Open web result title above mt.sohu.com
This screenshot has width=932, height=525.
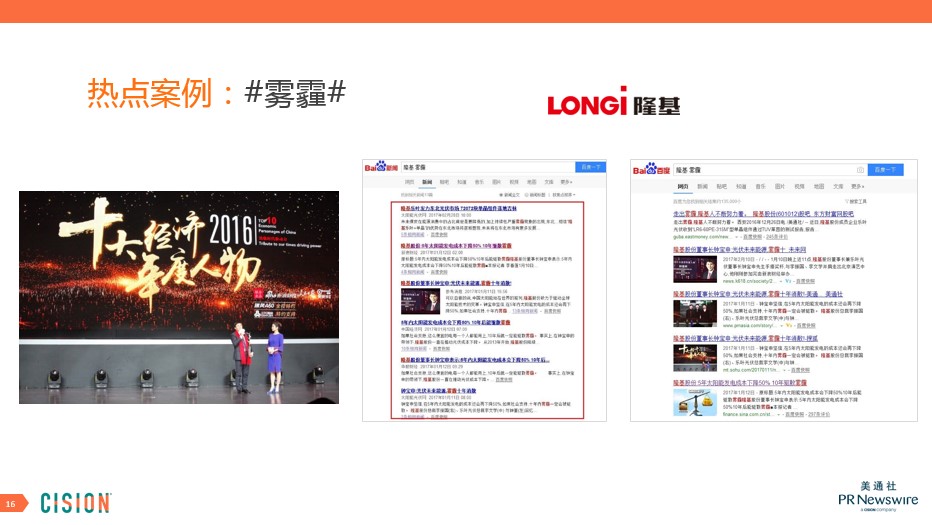745,338
